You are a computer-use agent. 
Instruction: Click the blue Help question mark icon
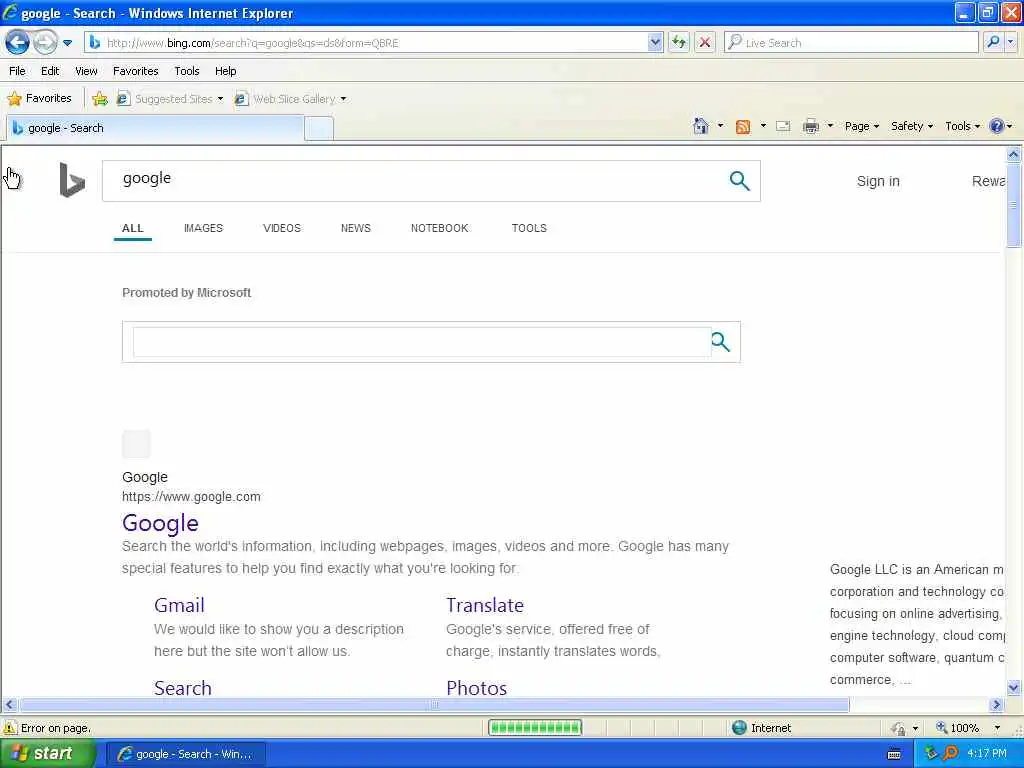tap(997, 126)
